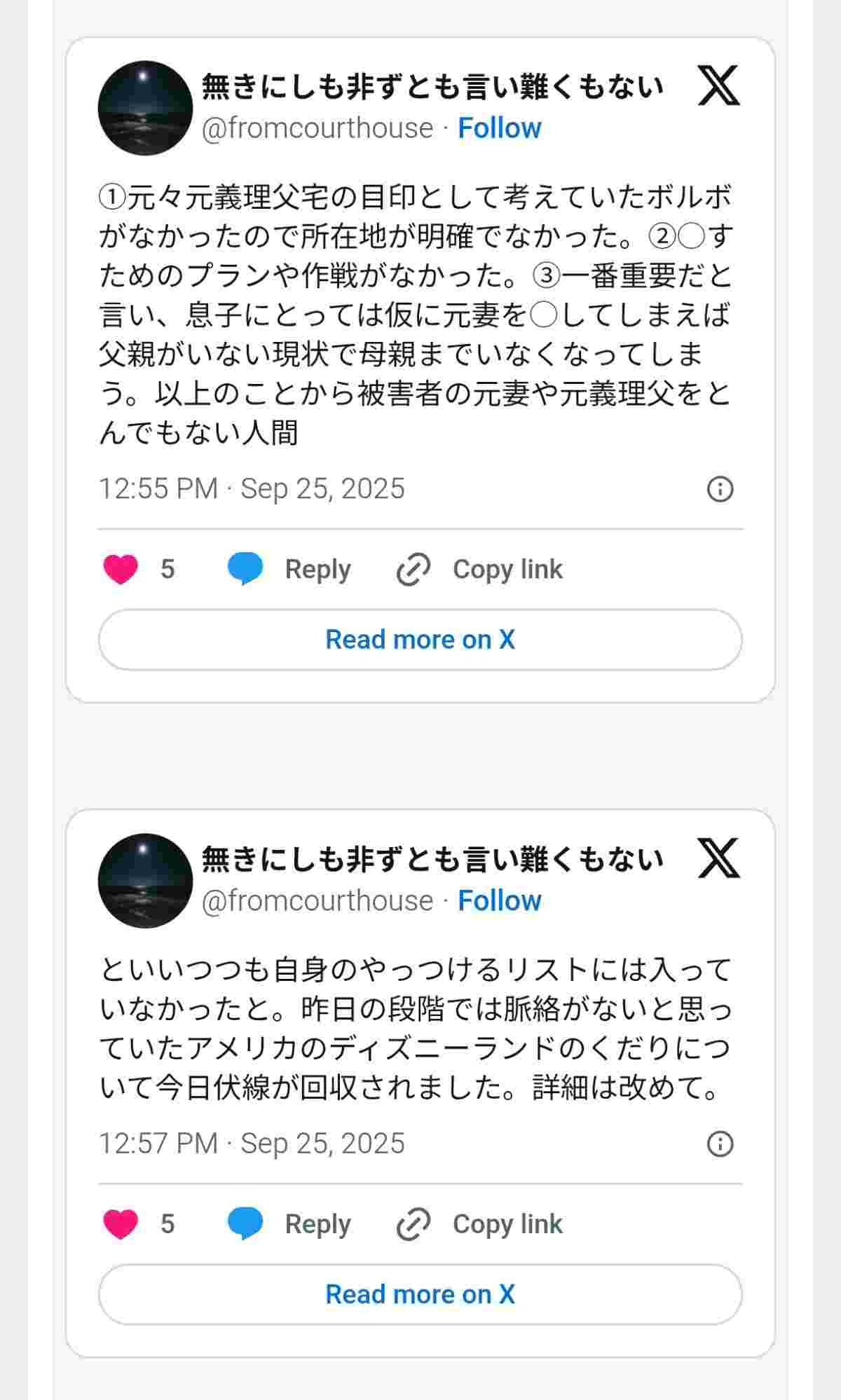The image size is (841, 1400).
Task: Click the @fromcourthouse handle in first tweet
Action: (317, 128)
